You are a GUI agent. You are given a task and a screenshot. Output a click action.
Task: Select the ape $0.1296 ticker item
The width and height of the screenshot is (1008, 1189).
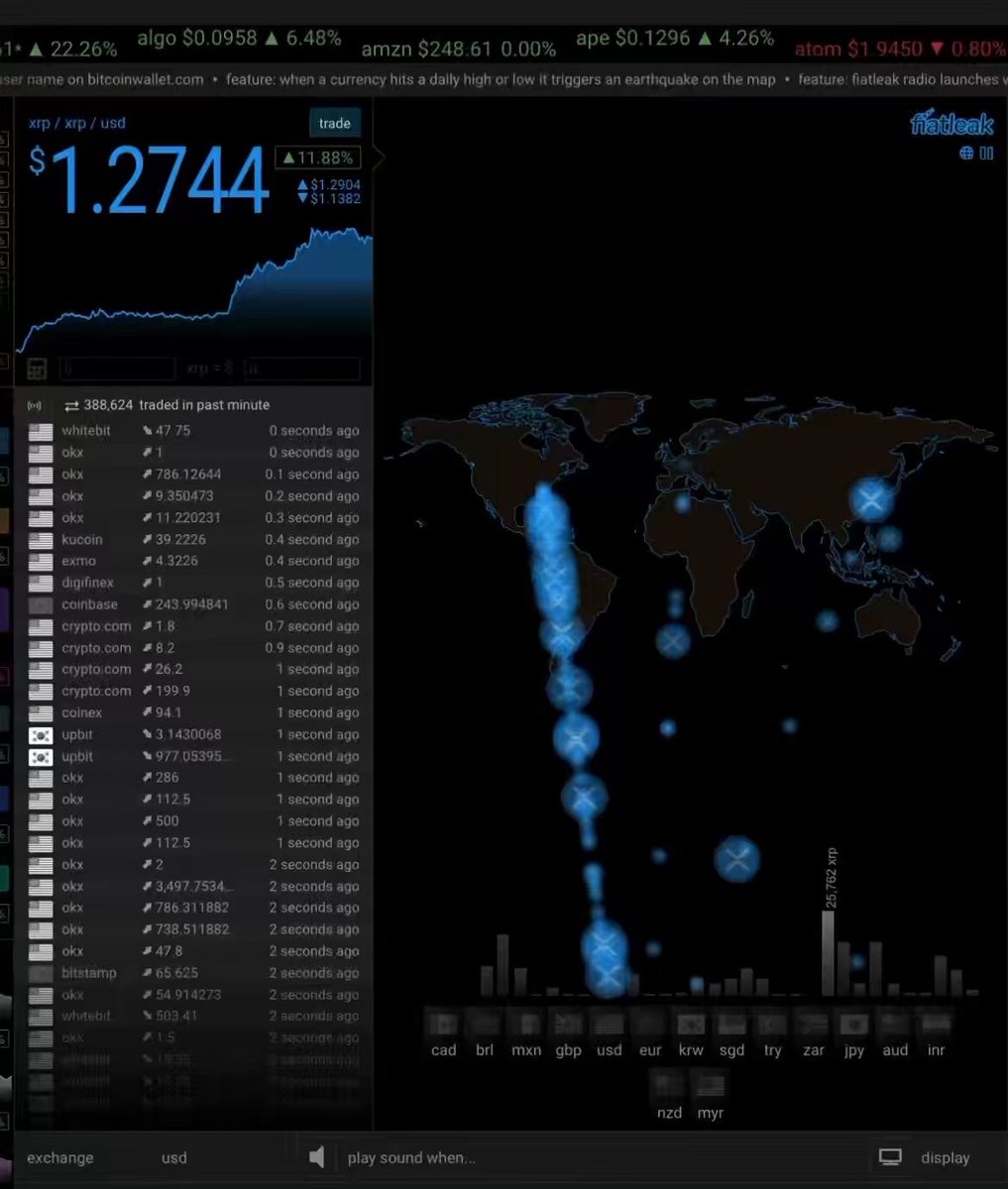[x=675, y=39]
